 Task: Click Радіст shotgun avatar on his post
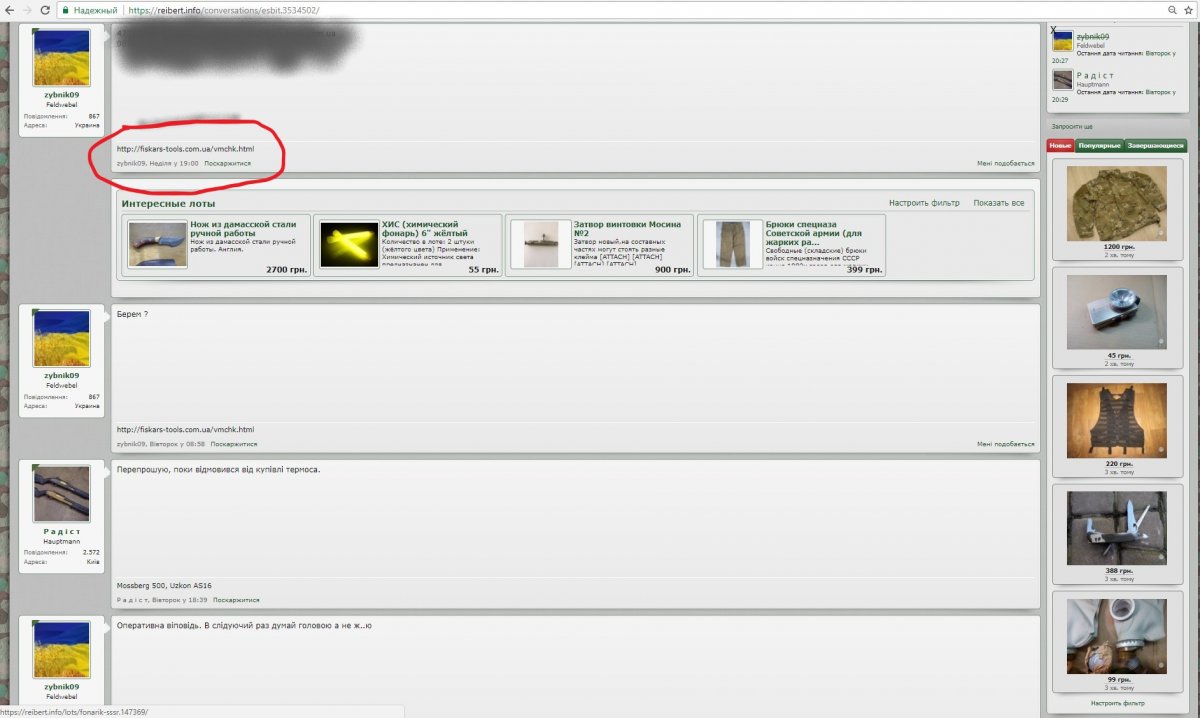pyautogui.click(x=62, y=494)
